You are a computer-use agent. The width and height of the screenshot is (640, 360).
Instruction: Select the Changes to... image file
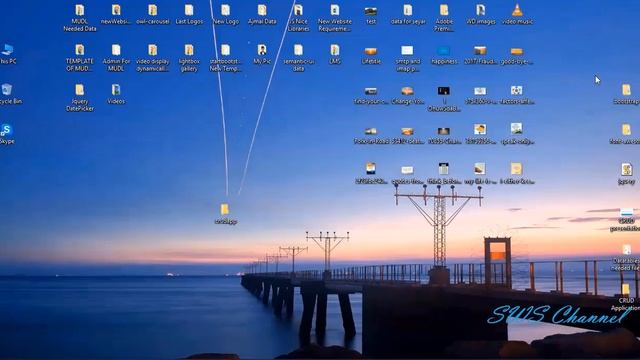[x=408, y=95]
